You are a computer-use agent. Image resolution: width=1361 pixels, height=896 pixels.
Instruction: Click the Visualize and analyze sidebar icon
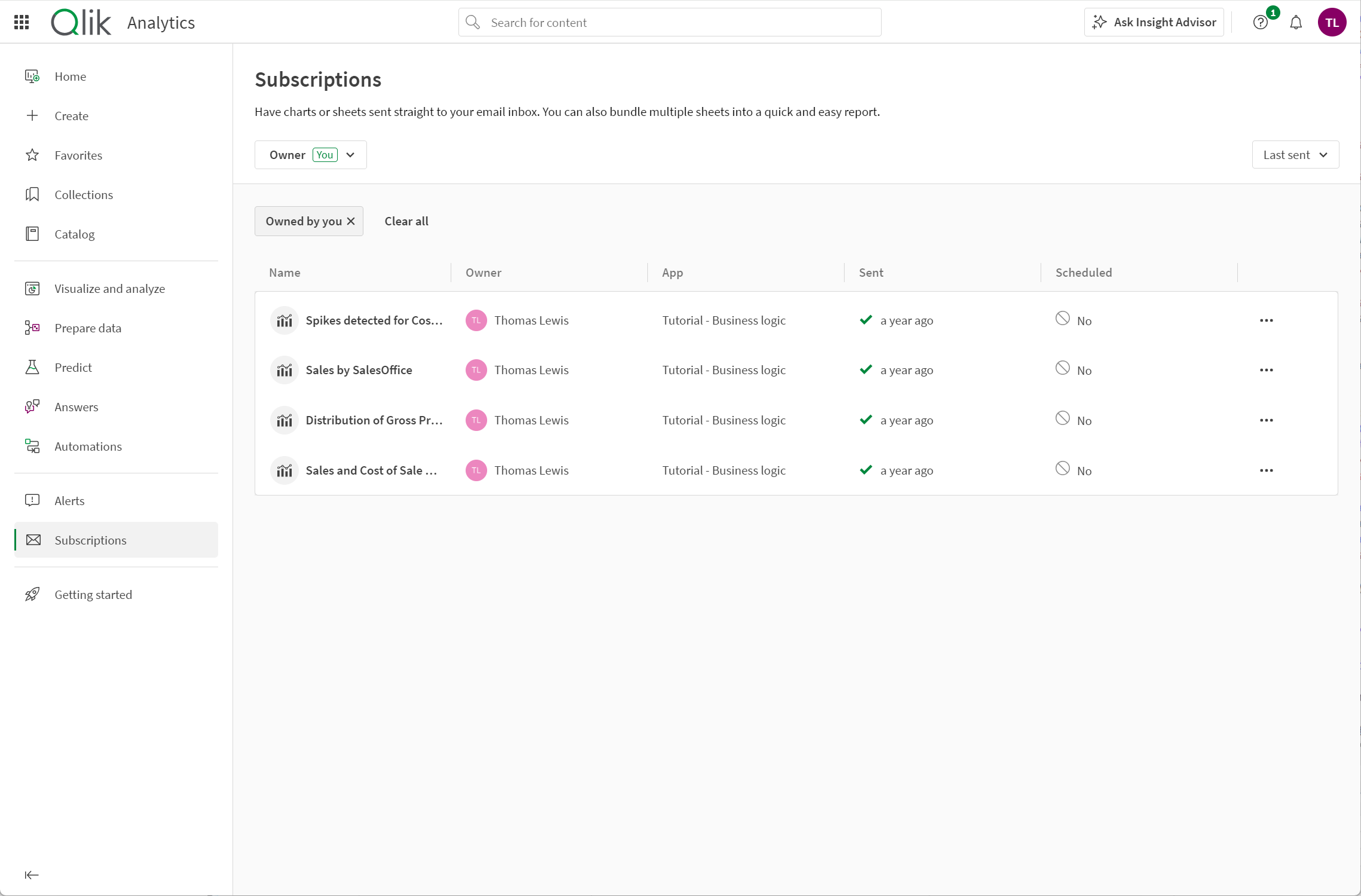tap(33, 288)
